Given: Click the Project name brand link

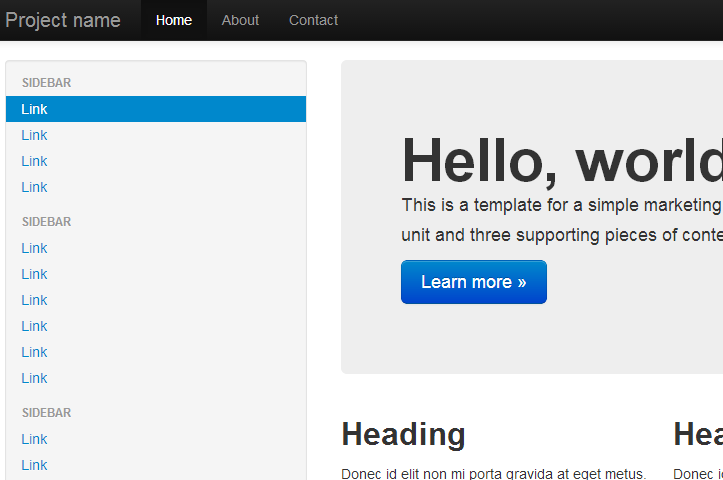Looking at the screenshot, I should [63, 20].
